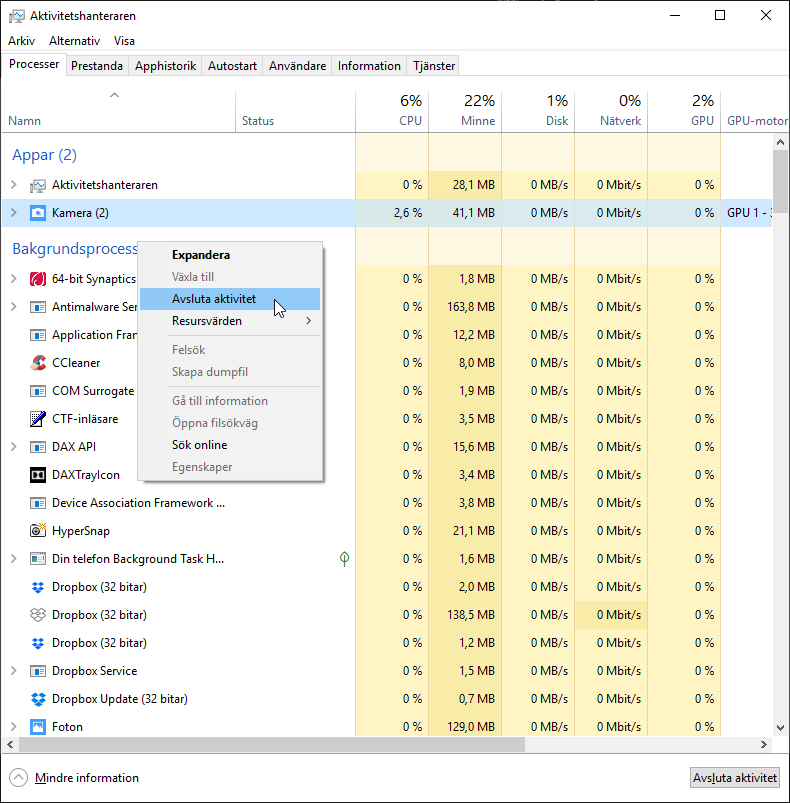Click the HyperSnap process icon

[x=38, y=531]
